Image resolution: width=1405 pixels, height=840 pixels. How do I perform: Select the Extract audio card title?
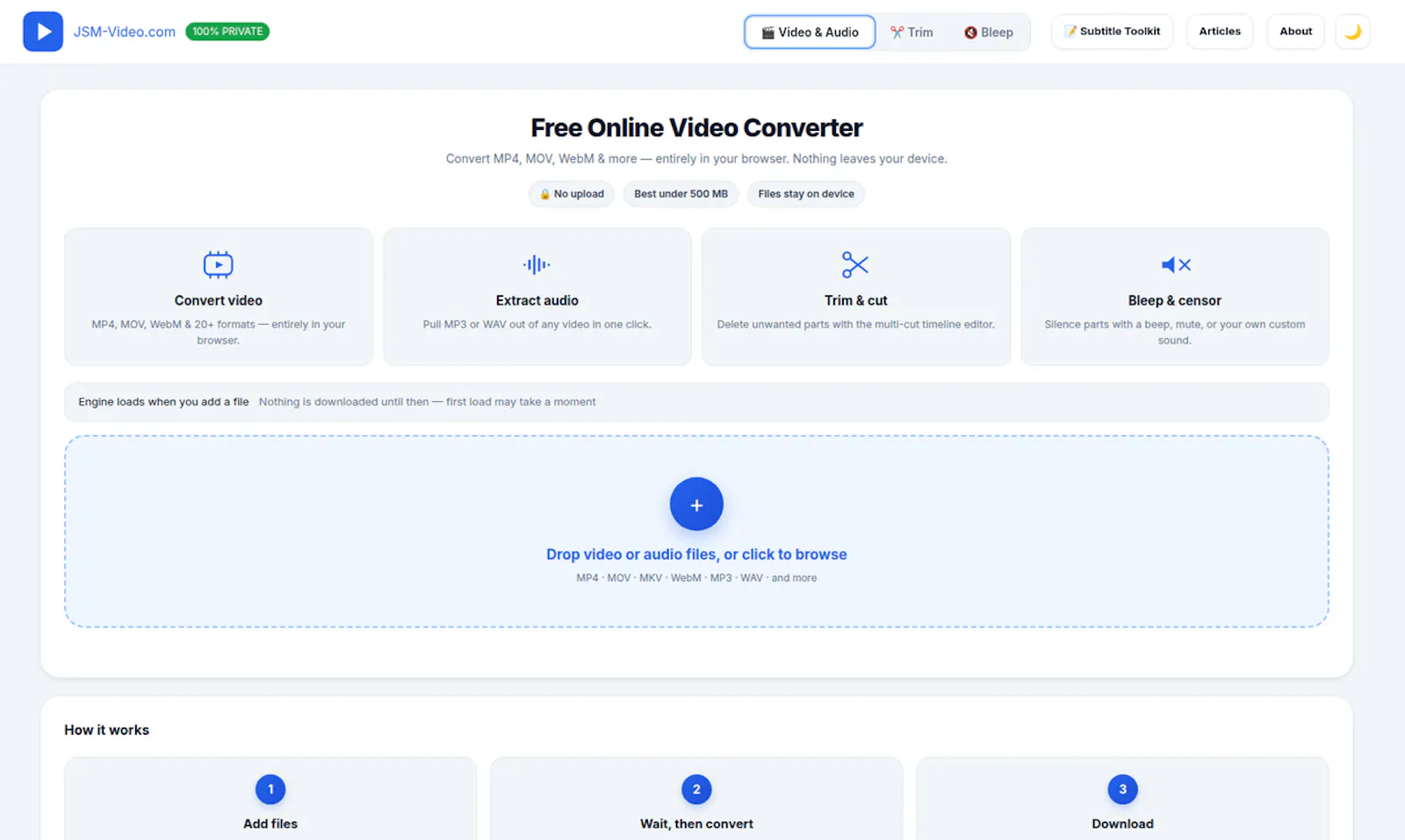(537, 300)
